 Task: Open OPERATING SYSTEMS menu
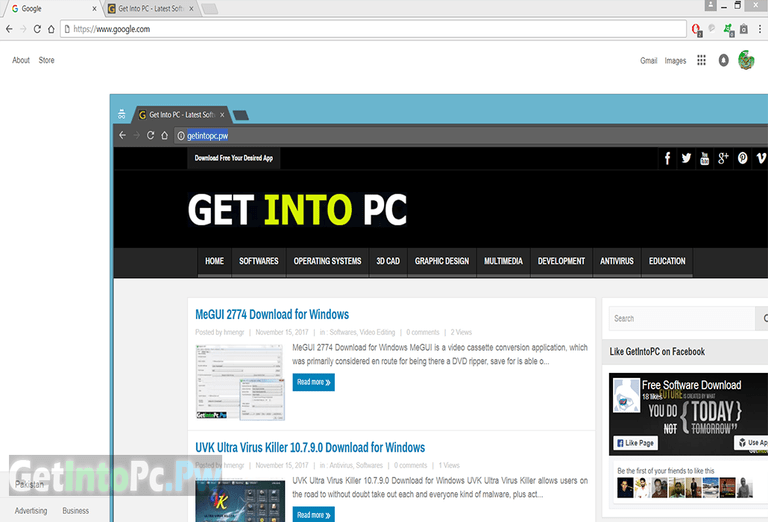pos(327,261)
